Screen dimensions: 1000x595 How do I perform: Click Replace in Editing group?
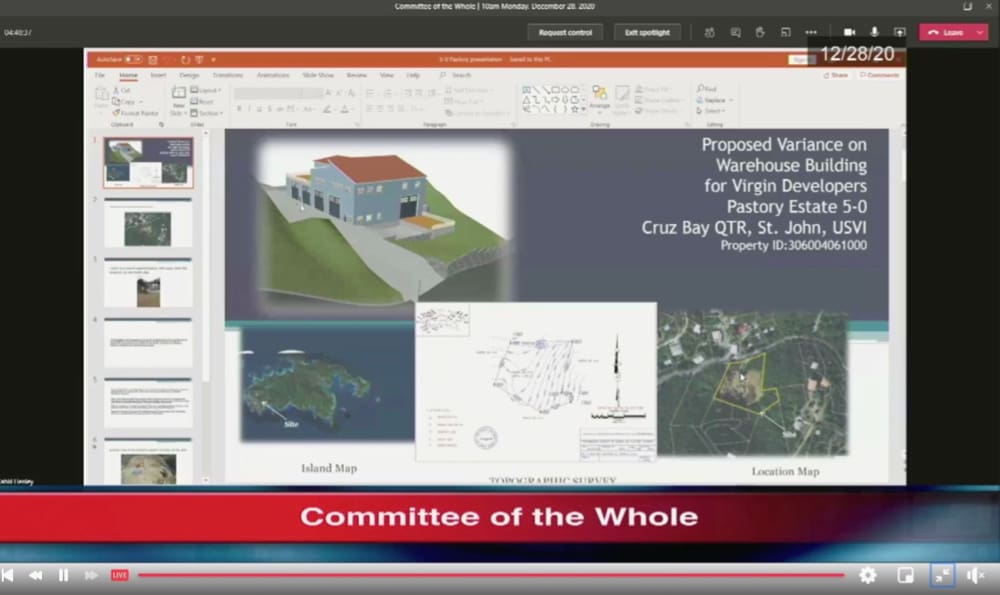click(x=714, y=100)
